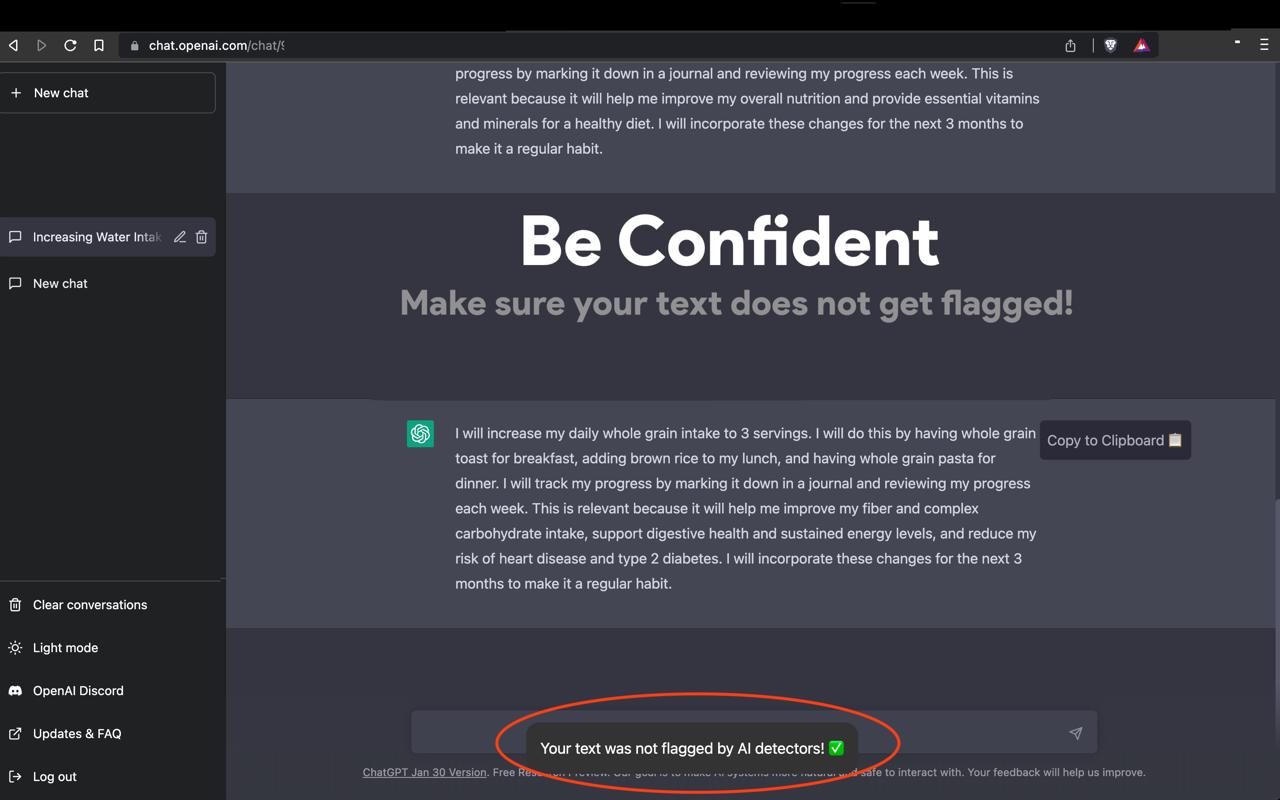Image resolution: width=1280 pixels, height=800 pixels.
Task: Click the Brave Rewards triangle icon
Action: point(1141,45)
